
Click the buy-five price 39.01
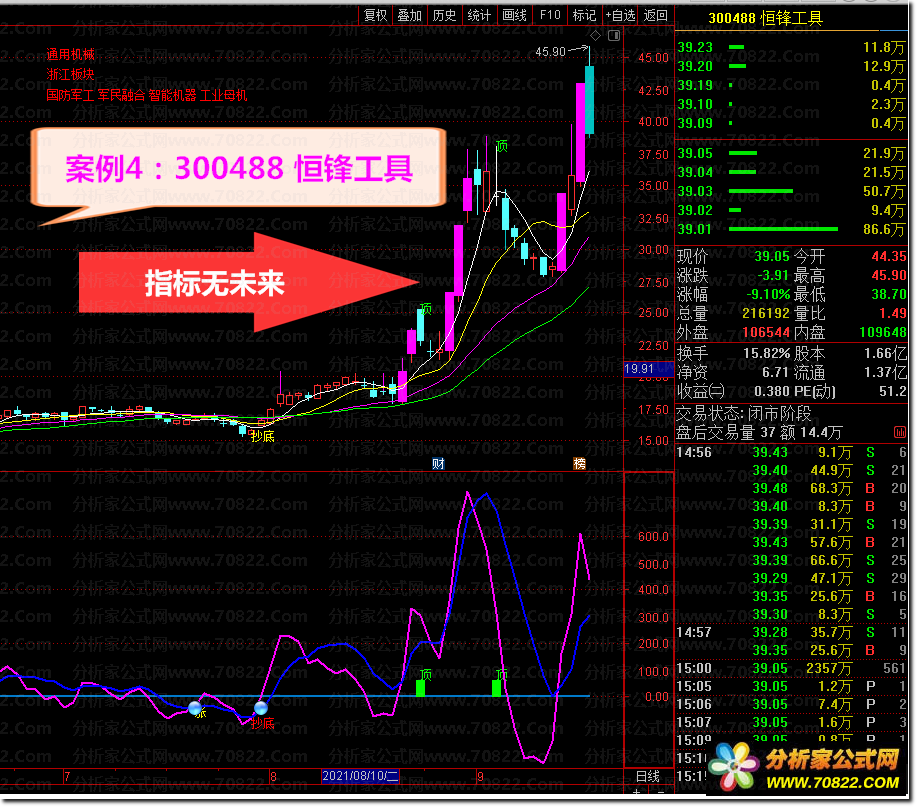pos(695,229)
